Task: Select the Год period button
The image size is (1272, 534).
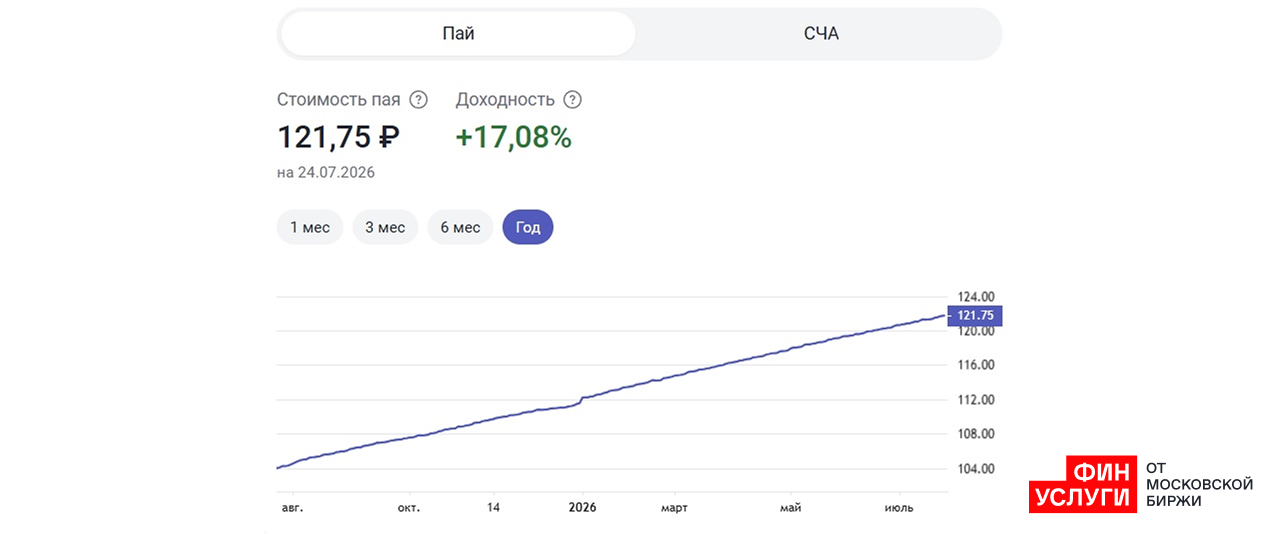Action: pyautogui.click(x=528, y=227)
